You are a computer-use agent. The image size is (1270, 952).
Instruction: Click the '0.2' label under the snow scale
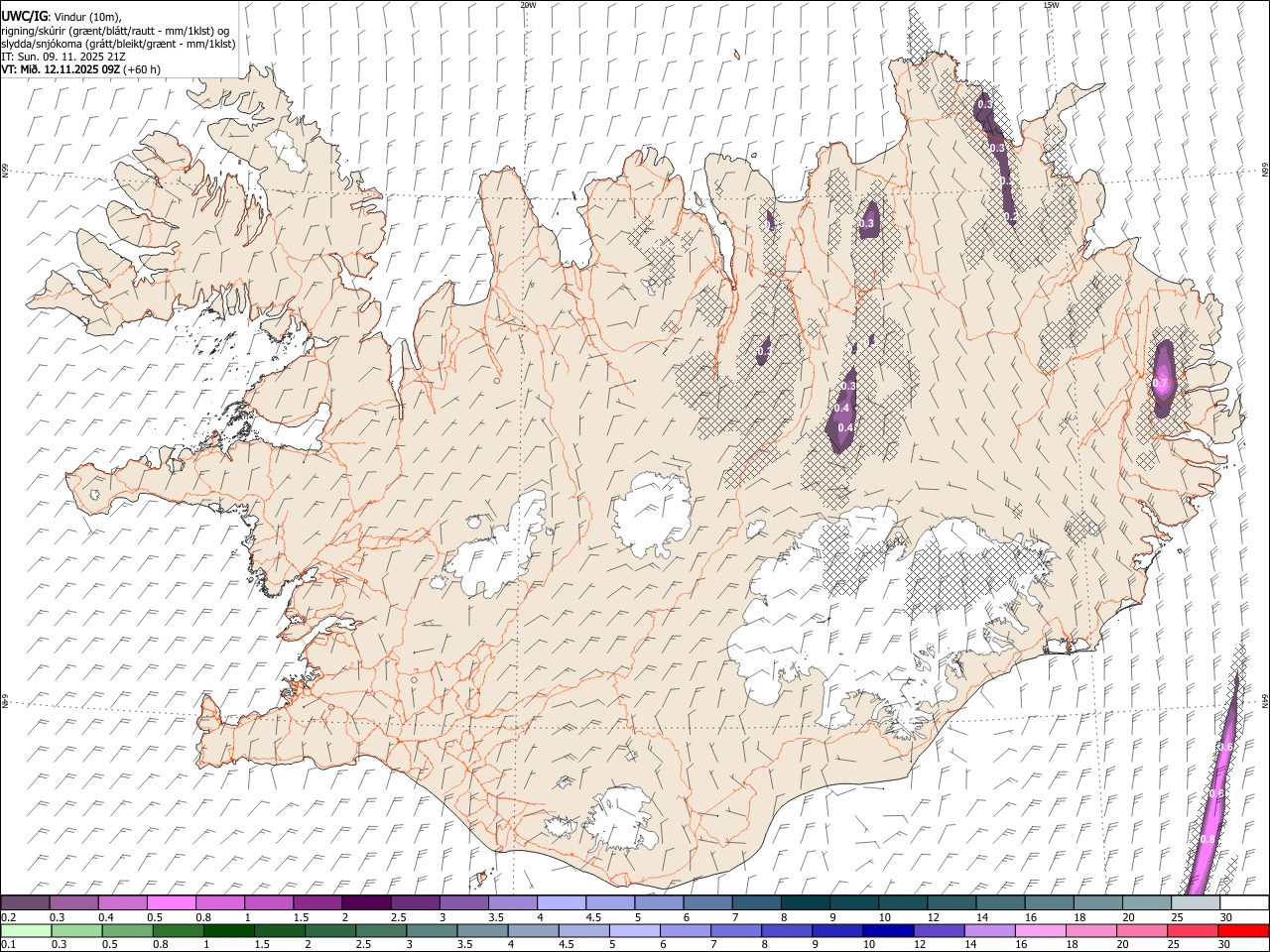(8, 917)
